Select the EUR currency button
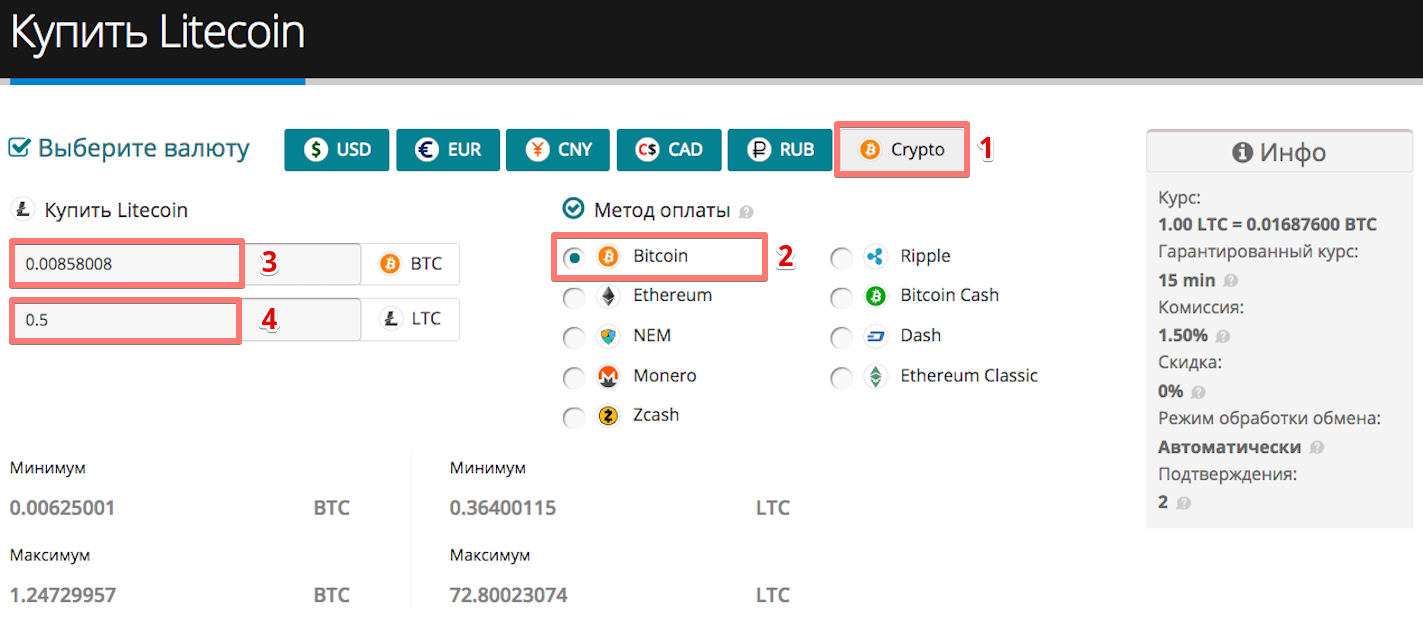 [448, 150]
